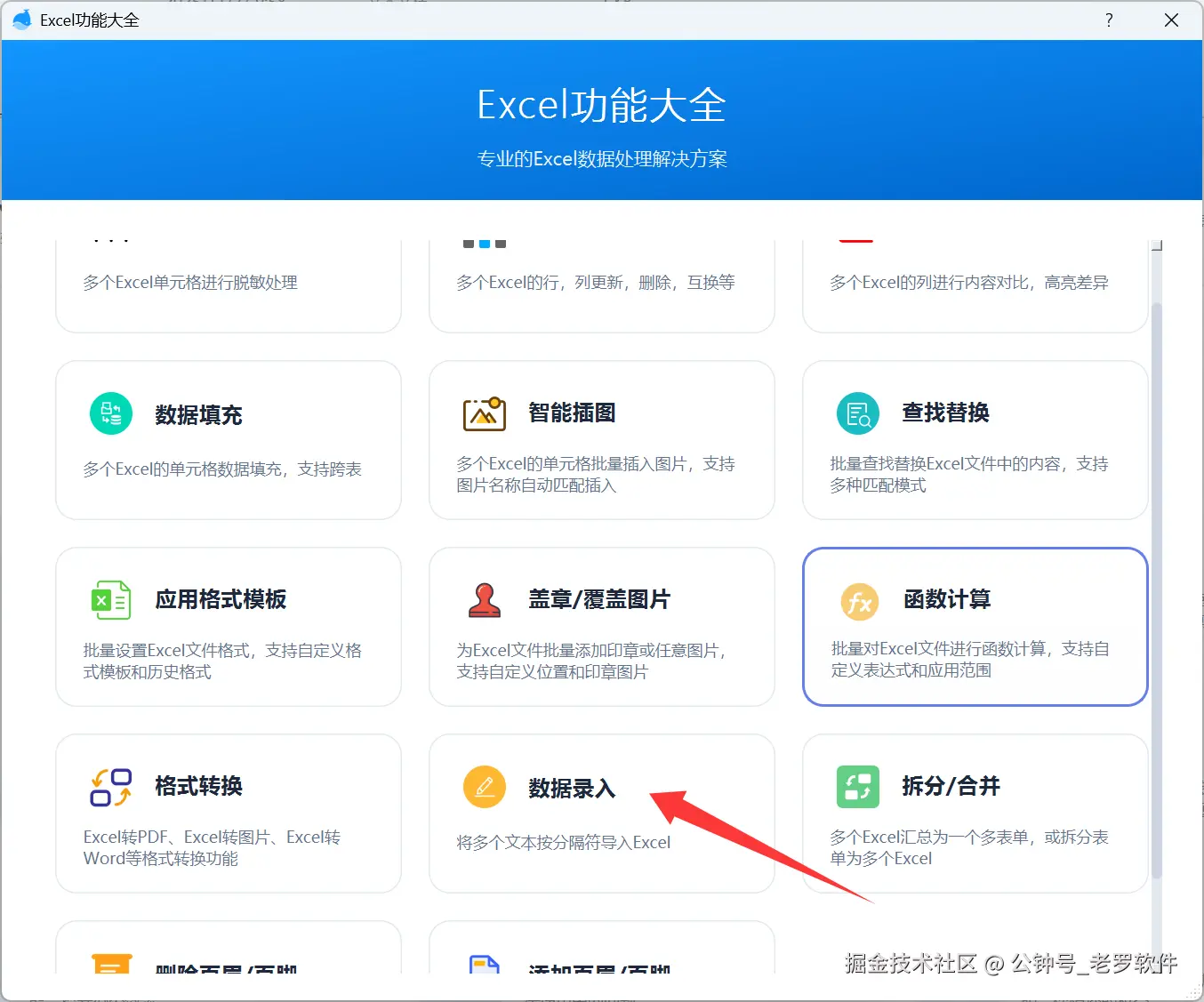Click the 函数计算 fx icon
The image size is (1204, 1002).
point(860,602)
